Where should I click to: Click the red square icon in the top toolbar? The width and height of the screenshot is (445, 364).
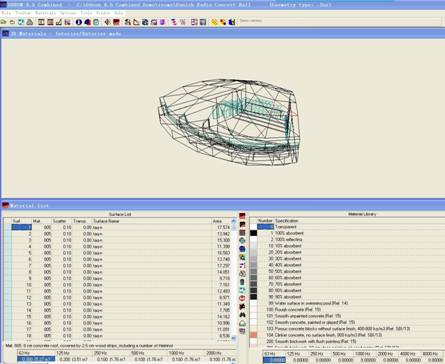[x=116, y=22]
